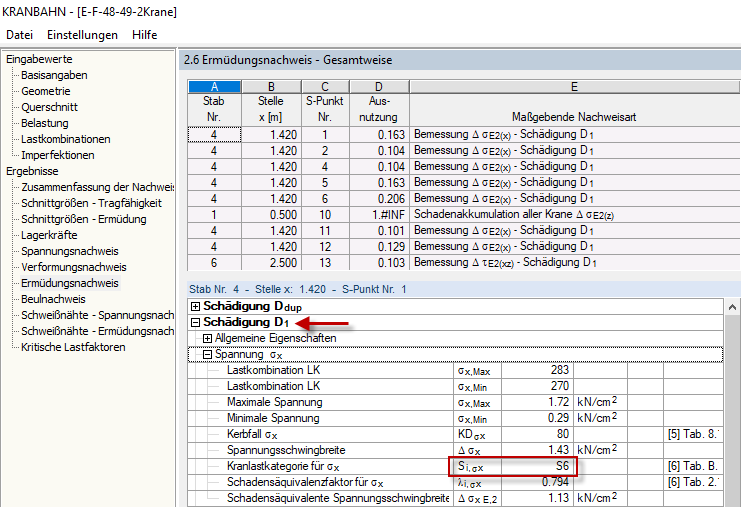Screen dimensions: 741x507
Task: Click Stelle value 2.500 cell
Action: (x=271, y=263)
